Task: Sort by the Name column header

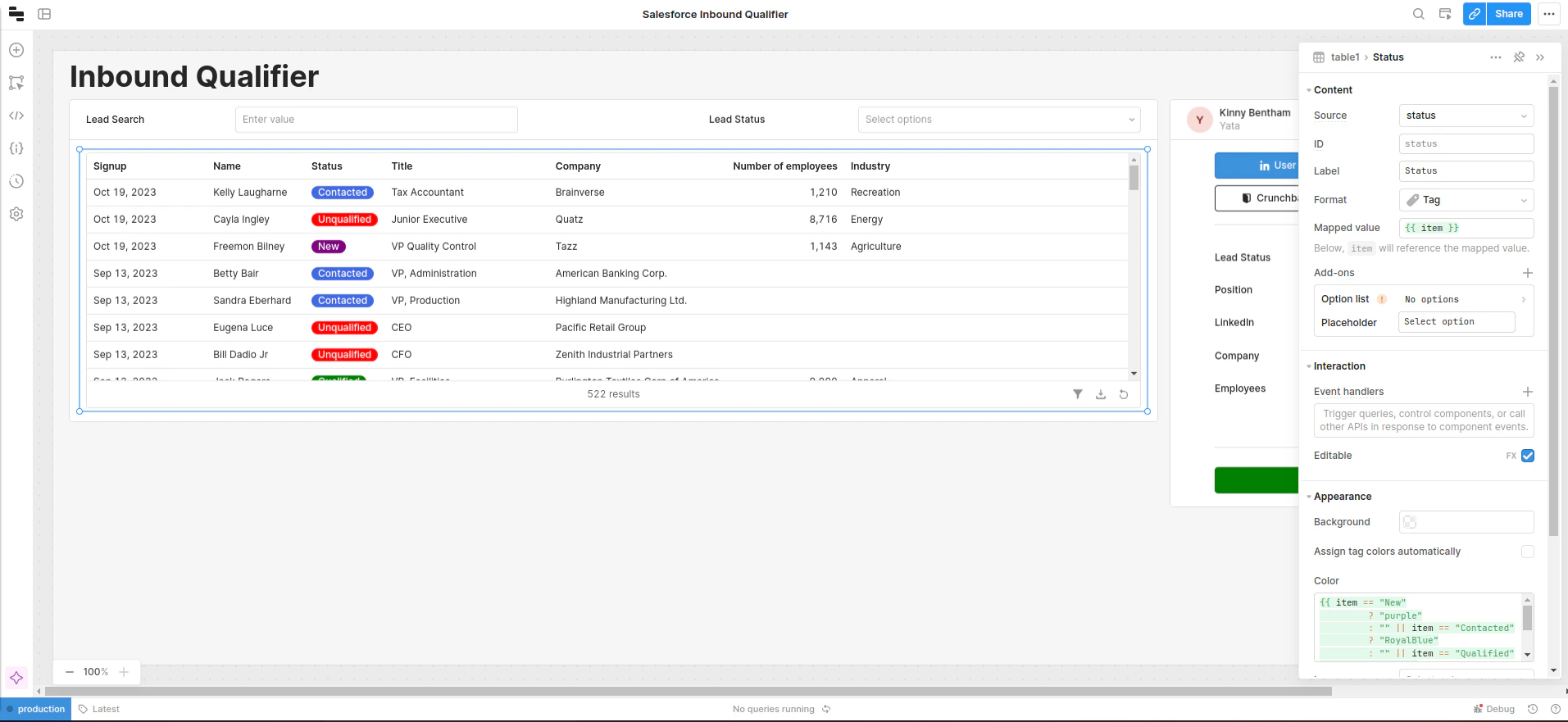Action: click(227, 166)
